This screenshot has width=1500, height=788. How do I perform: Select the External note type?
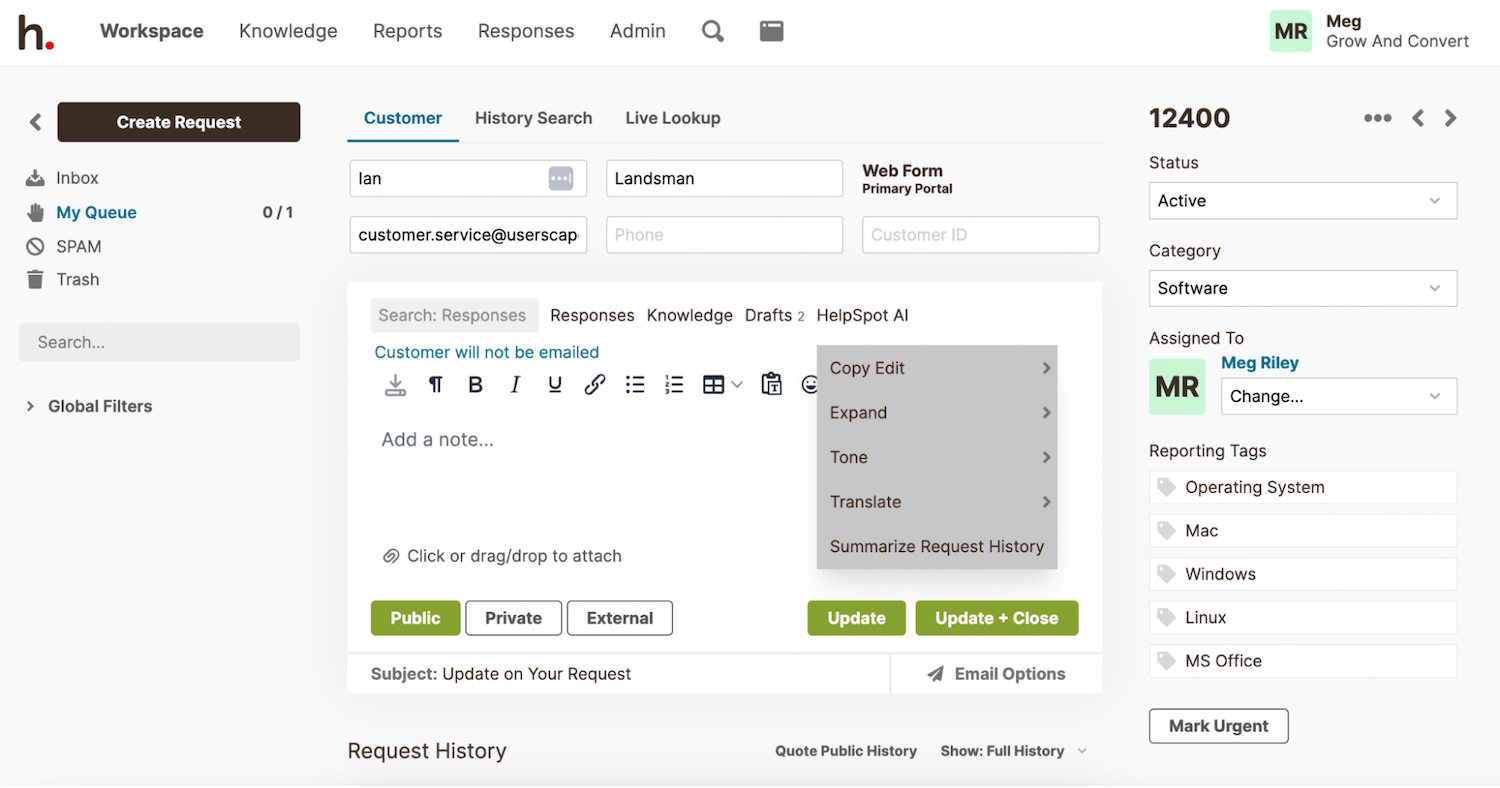(620, 618)
